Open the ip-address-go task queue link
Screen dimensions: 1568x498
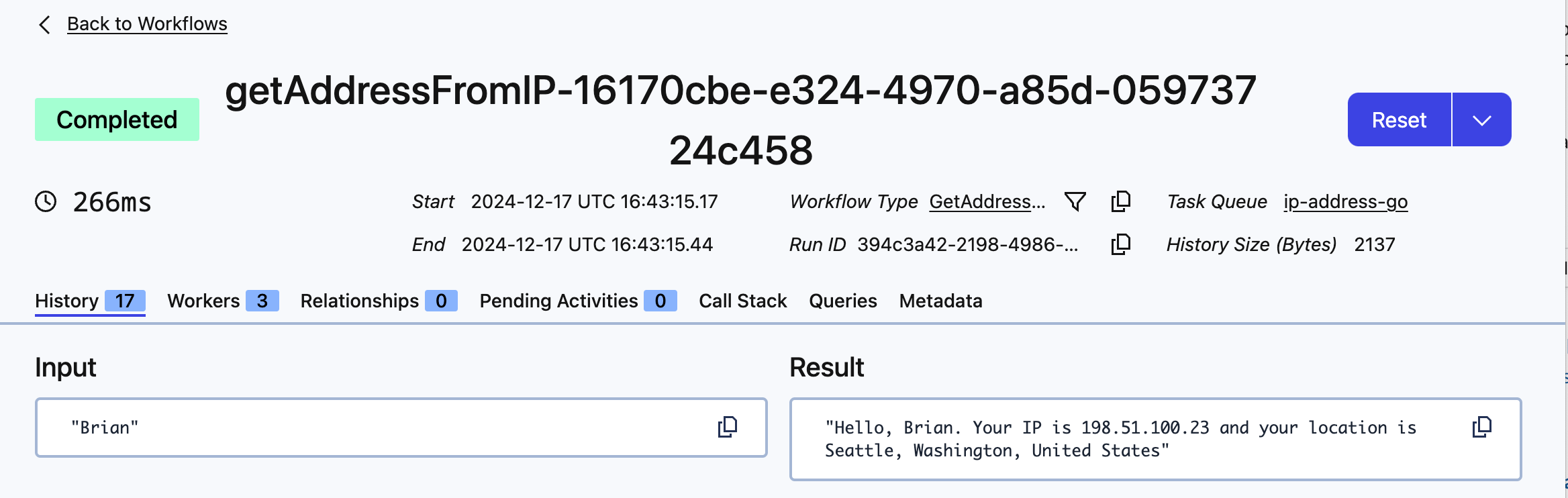tap(1344, 201)
